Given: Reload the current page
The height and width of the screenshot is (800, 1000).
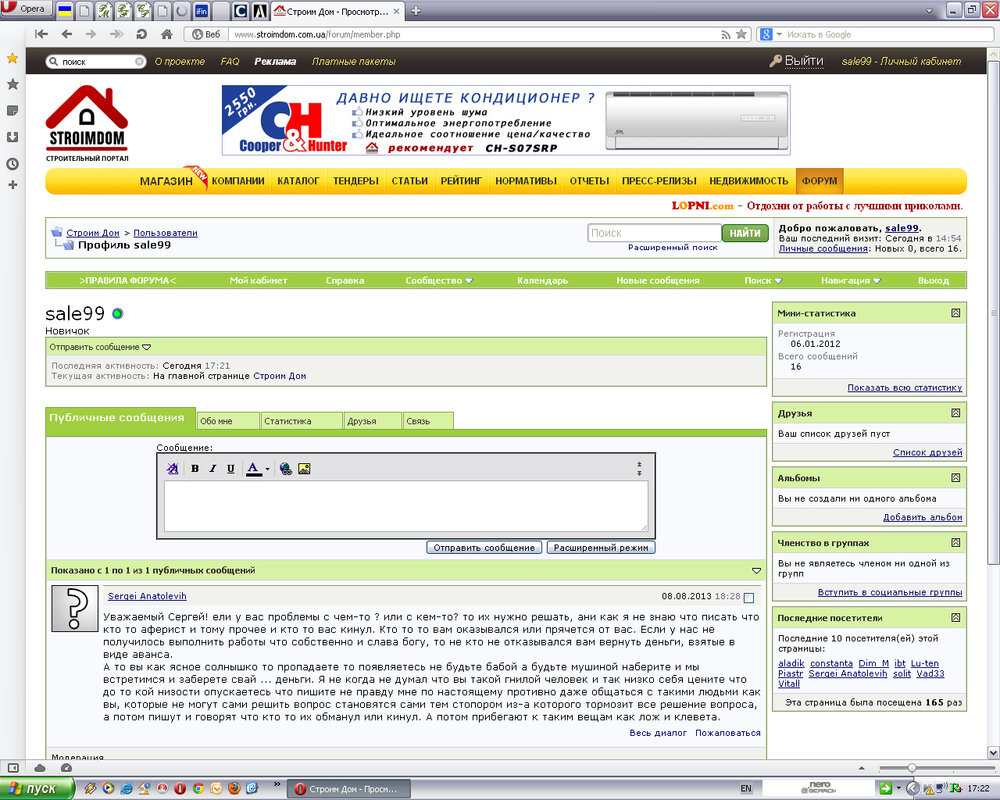Looking at the screenshot, I should click(x=142, y=34).
